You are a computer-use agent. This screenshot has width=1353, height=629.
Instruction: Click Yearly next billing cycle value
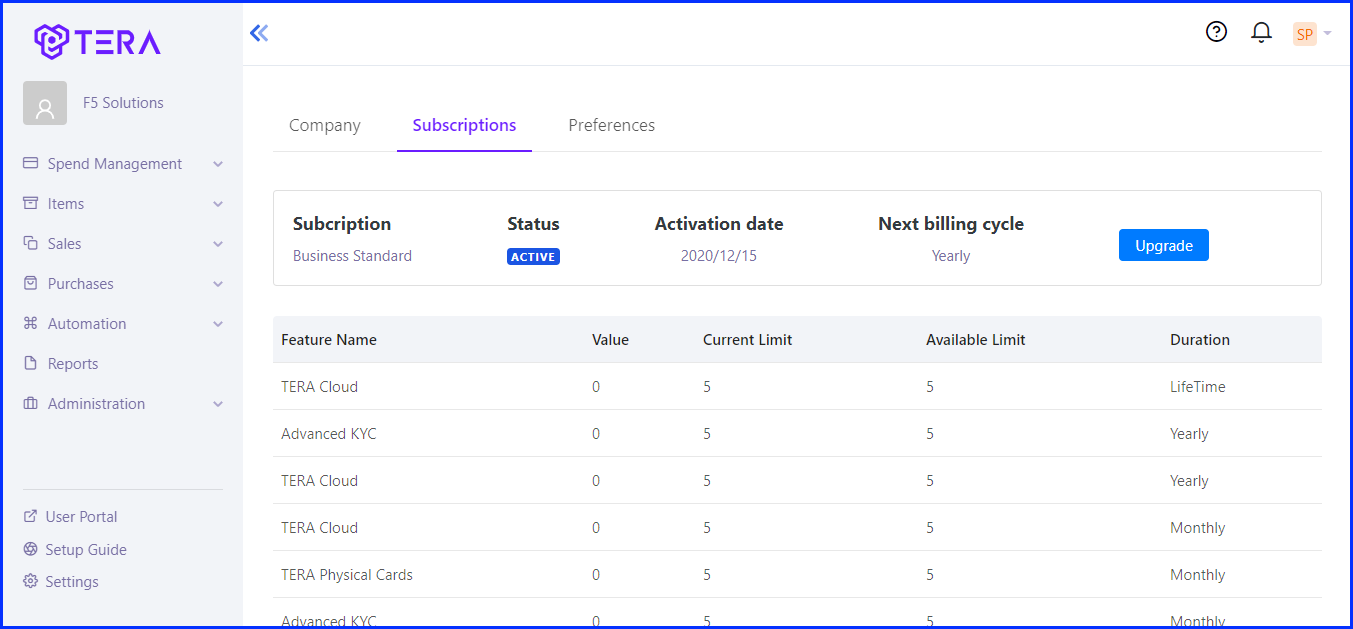pyautogui.click(x=951, y=256)
